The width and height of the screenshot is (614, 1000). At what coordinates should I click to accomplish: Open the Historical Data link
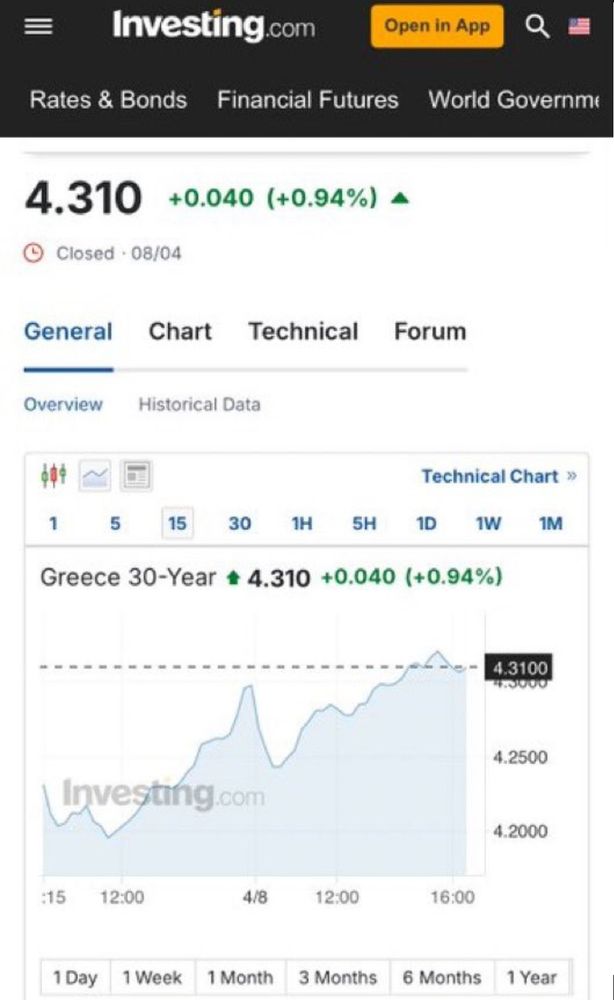pyautogui.click(x=200, y=404)
